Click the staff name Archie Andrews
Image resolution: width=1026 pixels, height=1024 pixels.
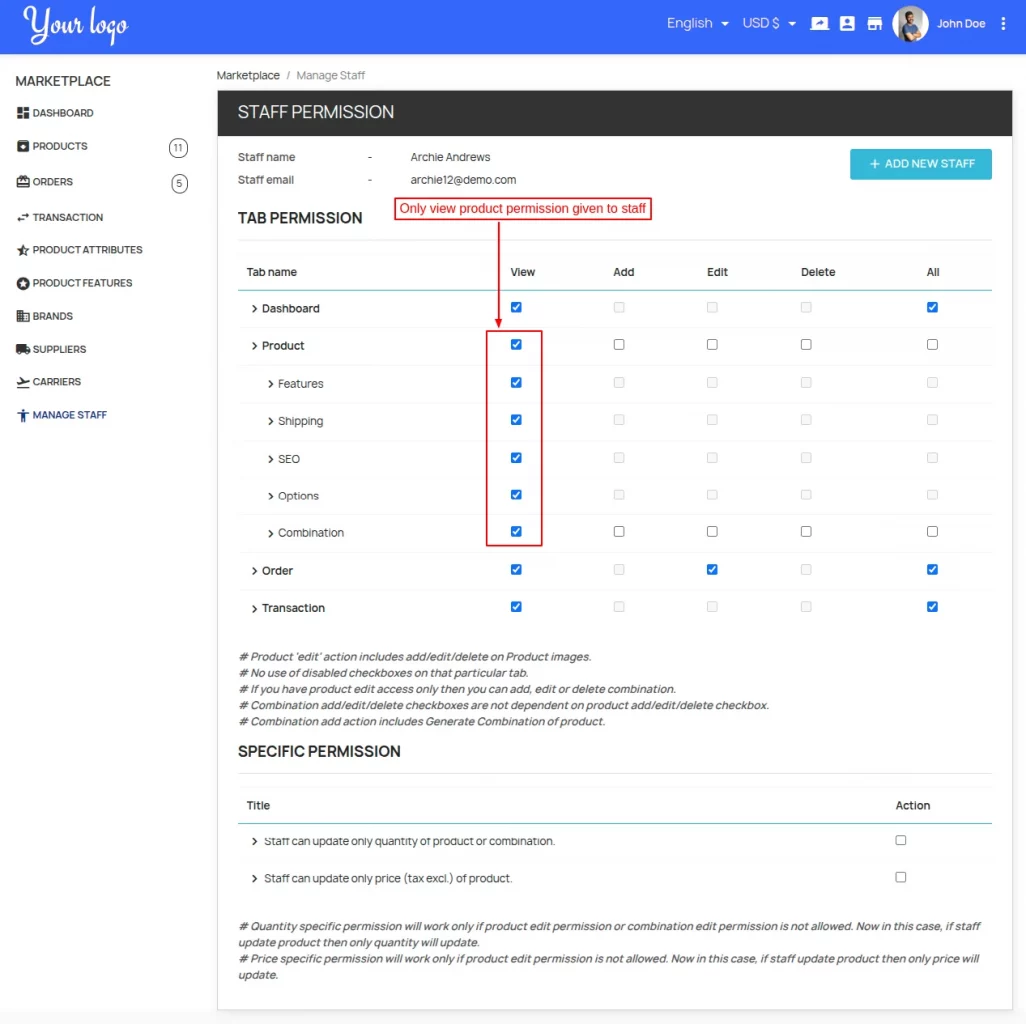click(x=450, y=157)
